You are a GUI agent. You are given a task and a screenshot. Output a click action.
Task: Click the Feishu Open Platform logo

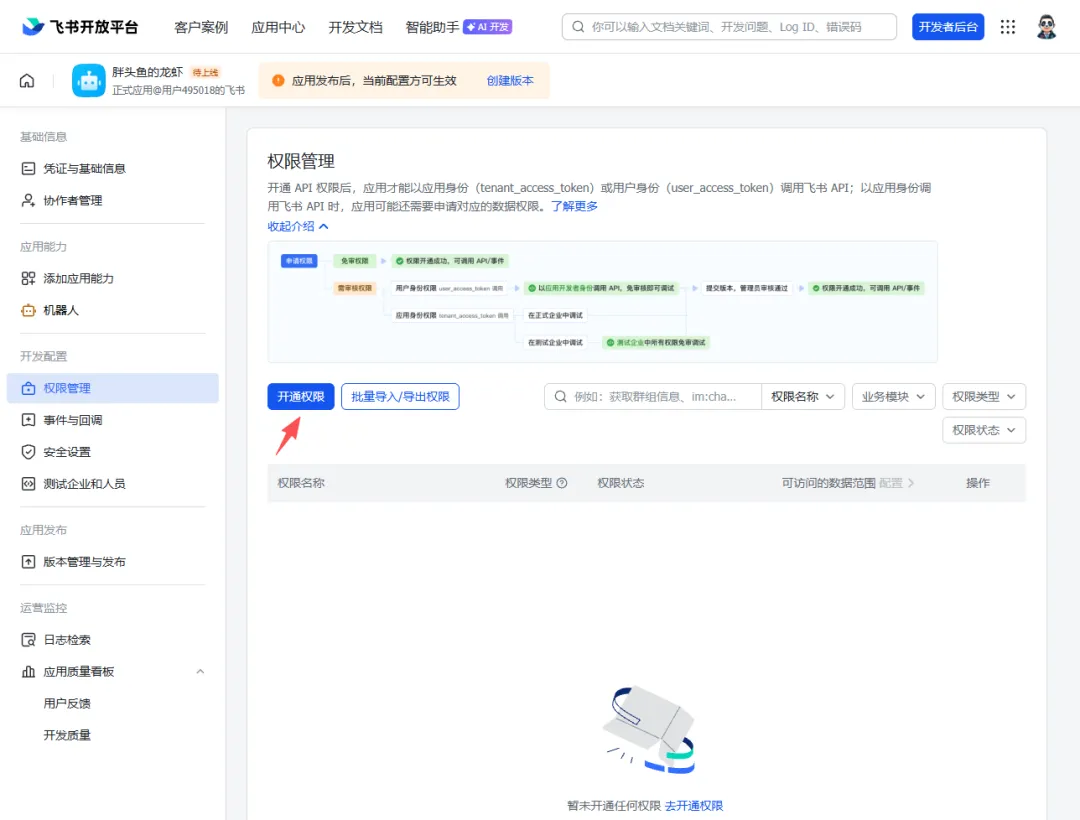pyautogui.click(x=80, y=27)
